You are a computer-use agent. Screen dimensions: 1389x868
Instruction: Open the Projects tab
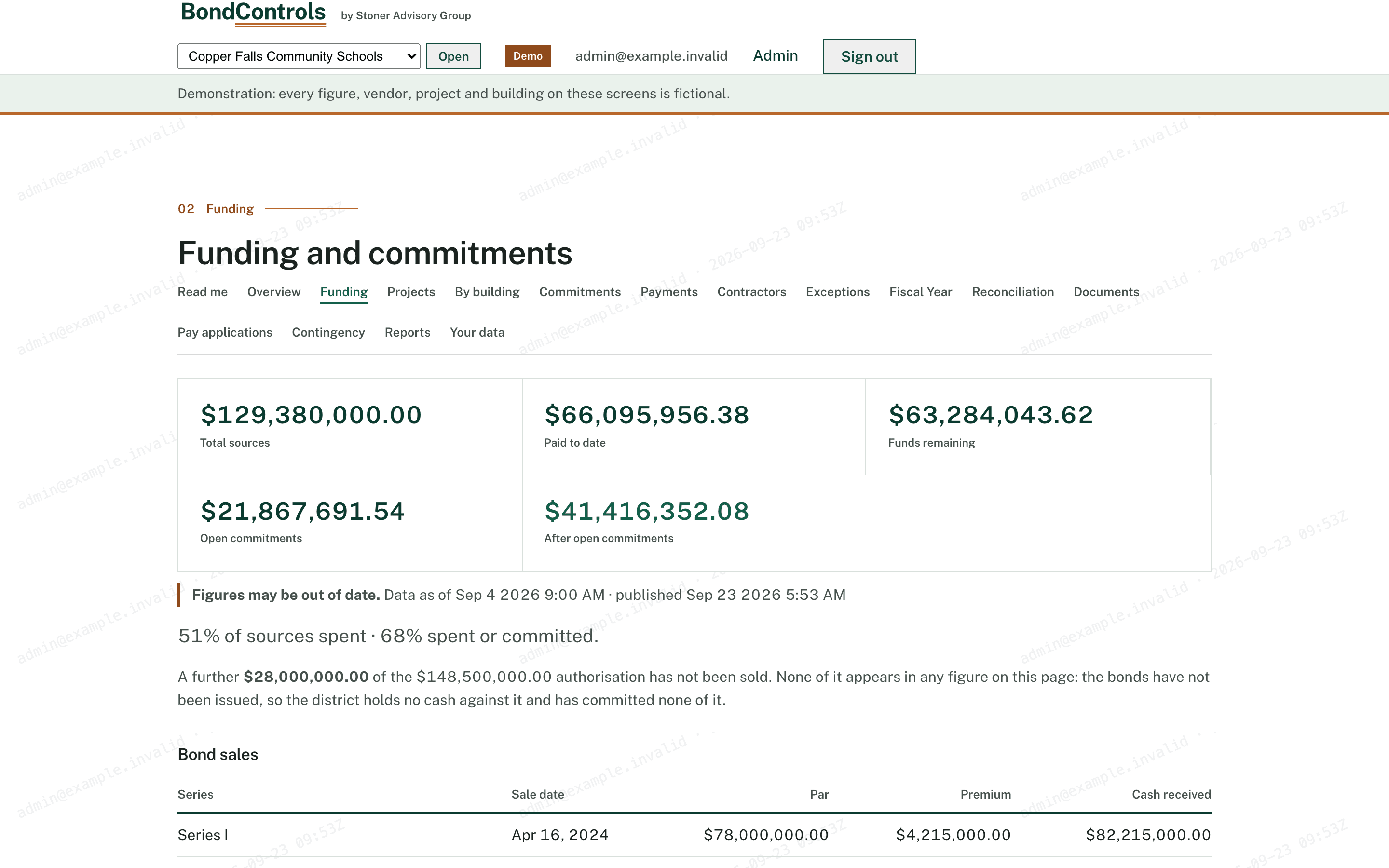click(411, 292)
